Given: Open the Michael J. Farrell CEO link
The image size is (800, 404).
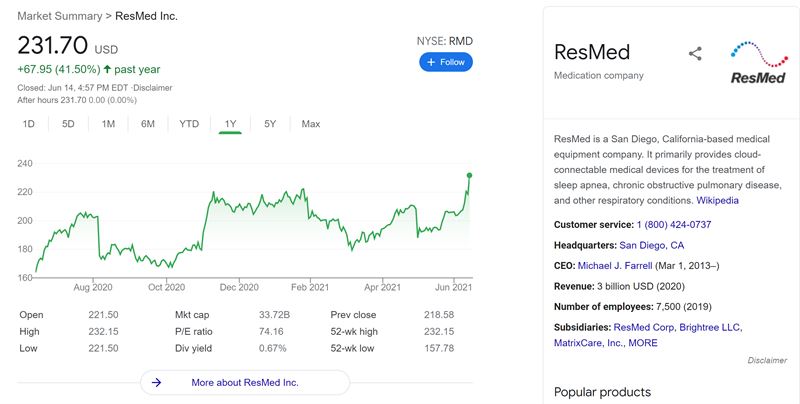Looking at the screenshot, I should click(x=615, y=266).
